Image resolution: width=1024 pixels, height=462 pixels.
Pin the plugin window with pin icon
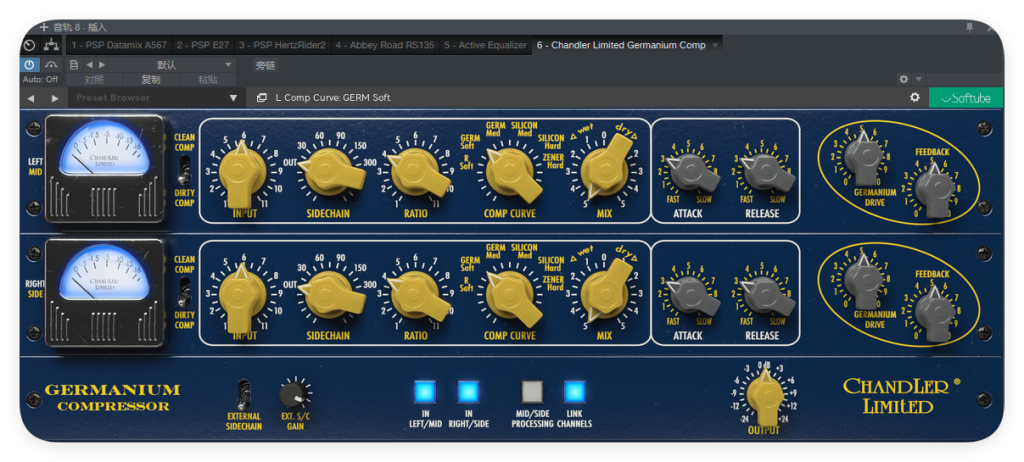(x=969, y=27)
